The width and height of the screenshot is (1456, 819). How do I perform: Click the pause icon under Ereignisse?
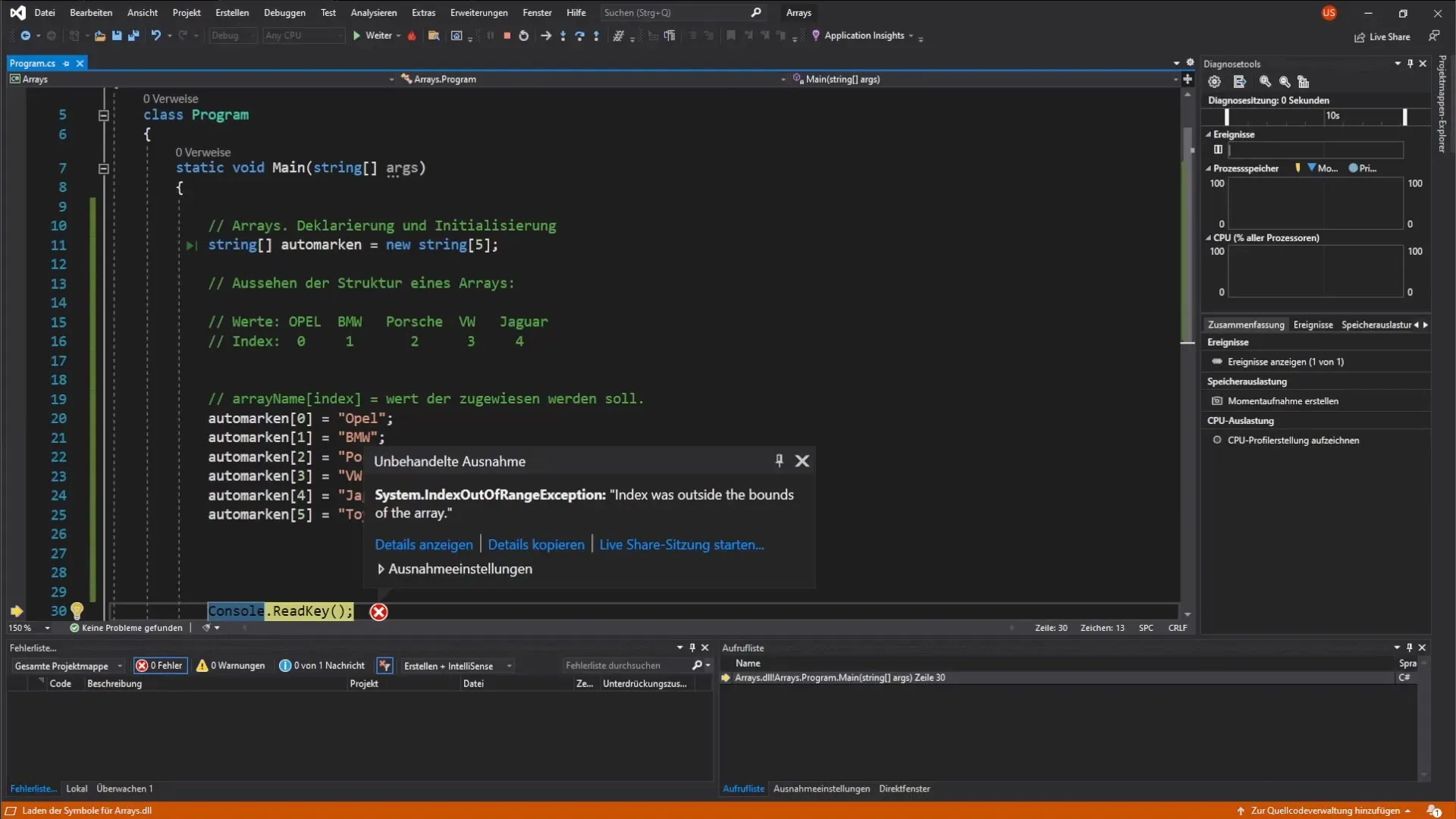1218,149
